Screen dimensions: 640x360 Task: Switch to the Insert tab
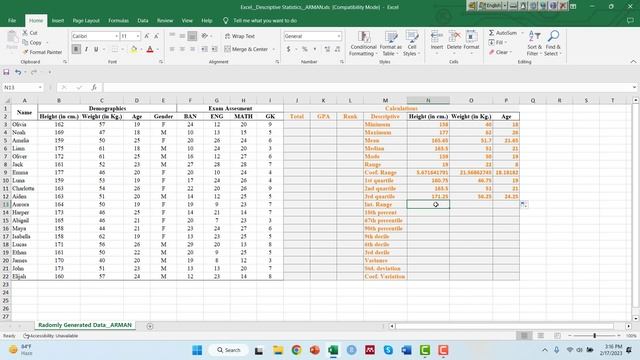pyautogui.click(x=58, y=20)
